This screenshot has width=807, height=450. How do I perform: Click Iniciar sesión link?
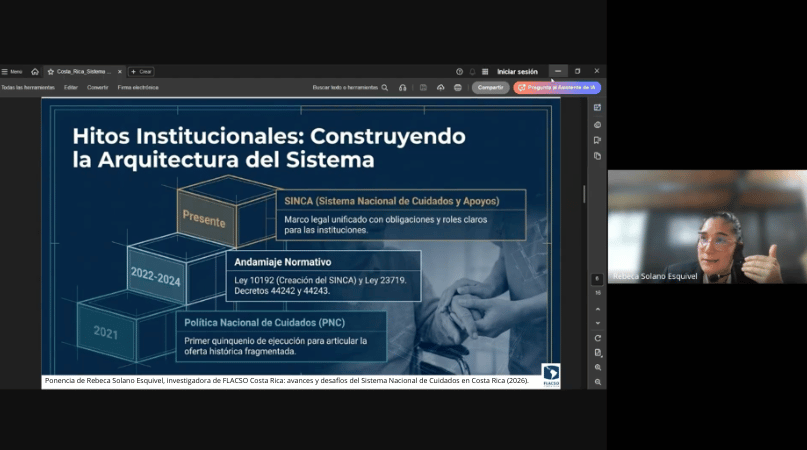[x=517, y=72]
